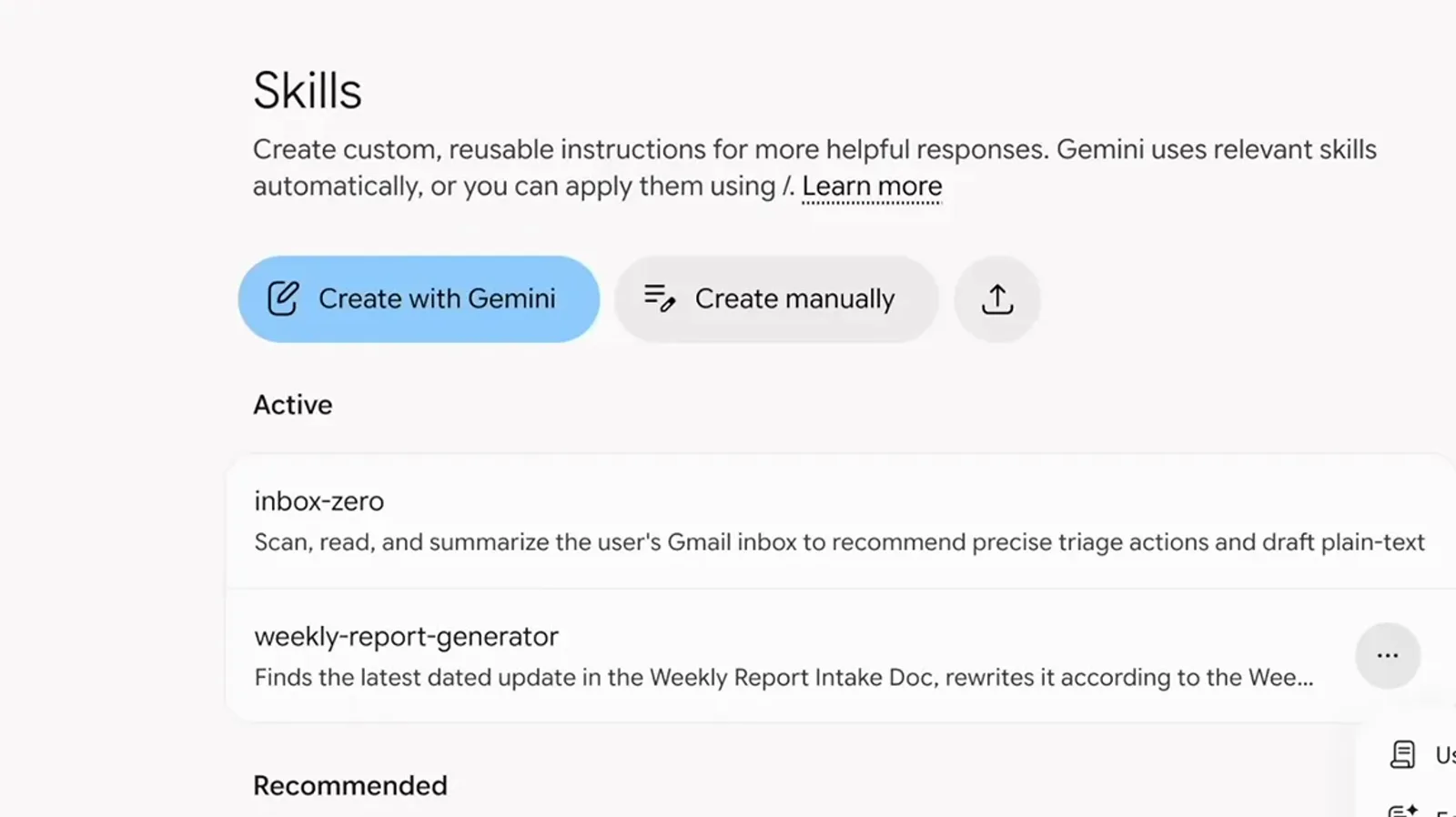Open the inbox-zero skill
Screen dimensions: 1456x817
click(x=841, y=522)
